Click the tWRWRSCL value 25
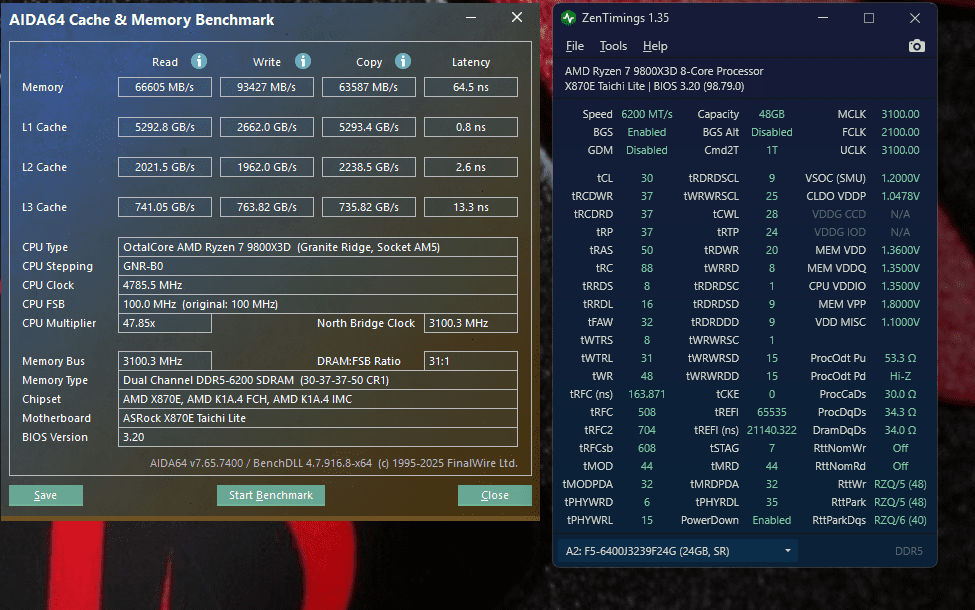975x610 pixels. click(x=772, y=196)
